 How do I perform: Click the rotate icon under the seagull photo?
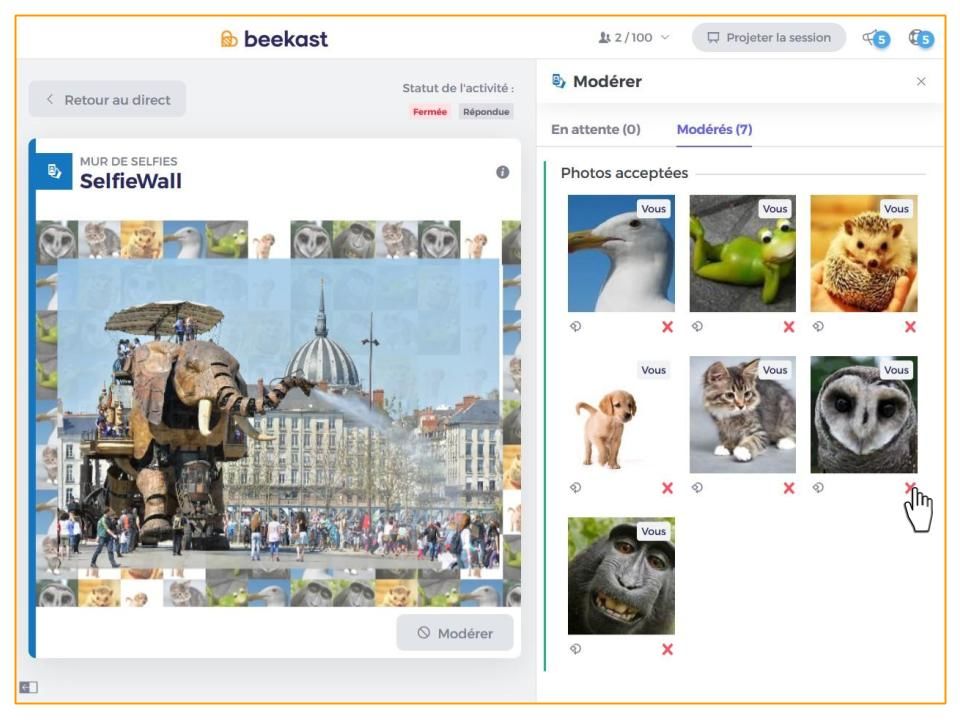[x=576, y=326]
